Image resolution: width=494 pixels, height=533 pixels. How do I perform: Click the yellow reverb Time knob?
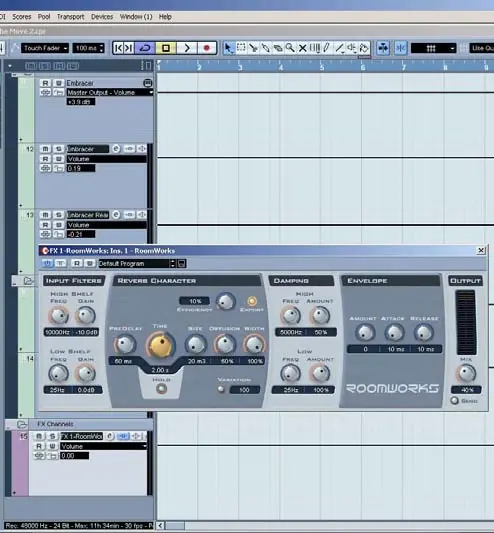160,345
